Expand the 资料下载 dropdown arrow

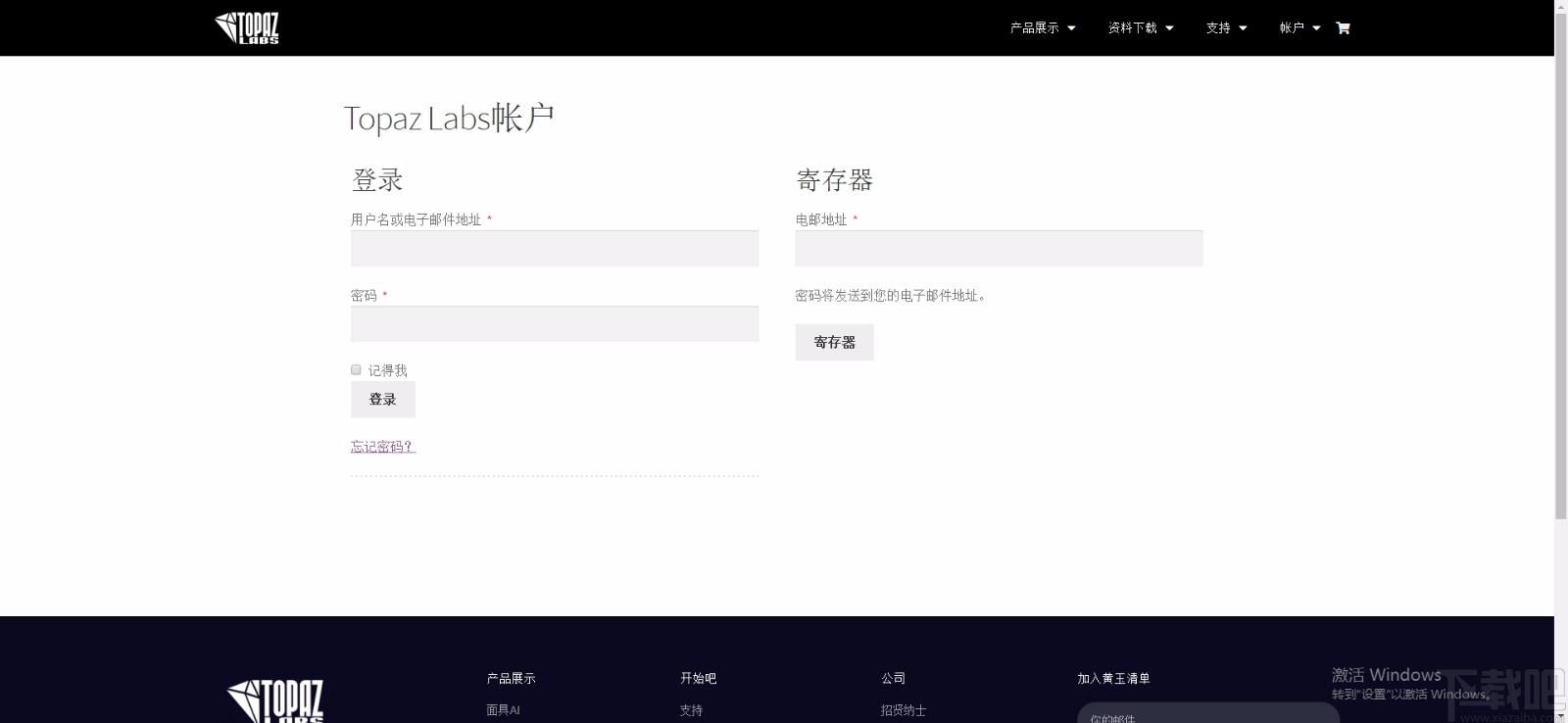(1169, 28)
